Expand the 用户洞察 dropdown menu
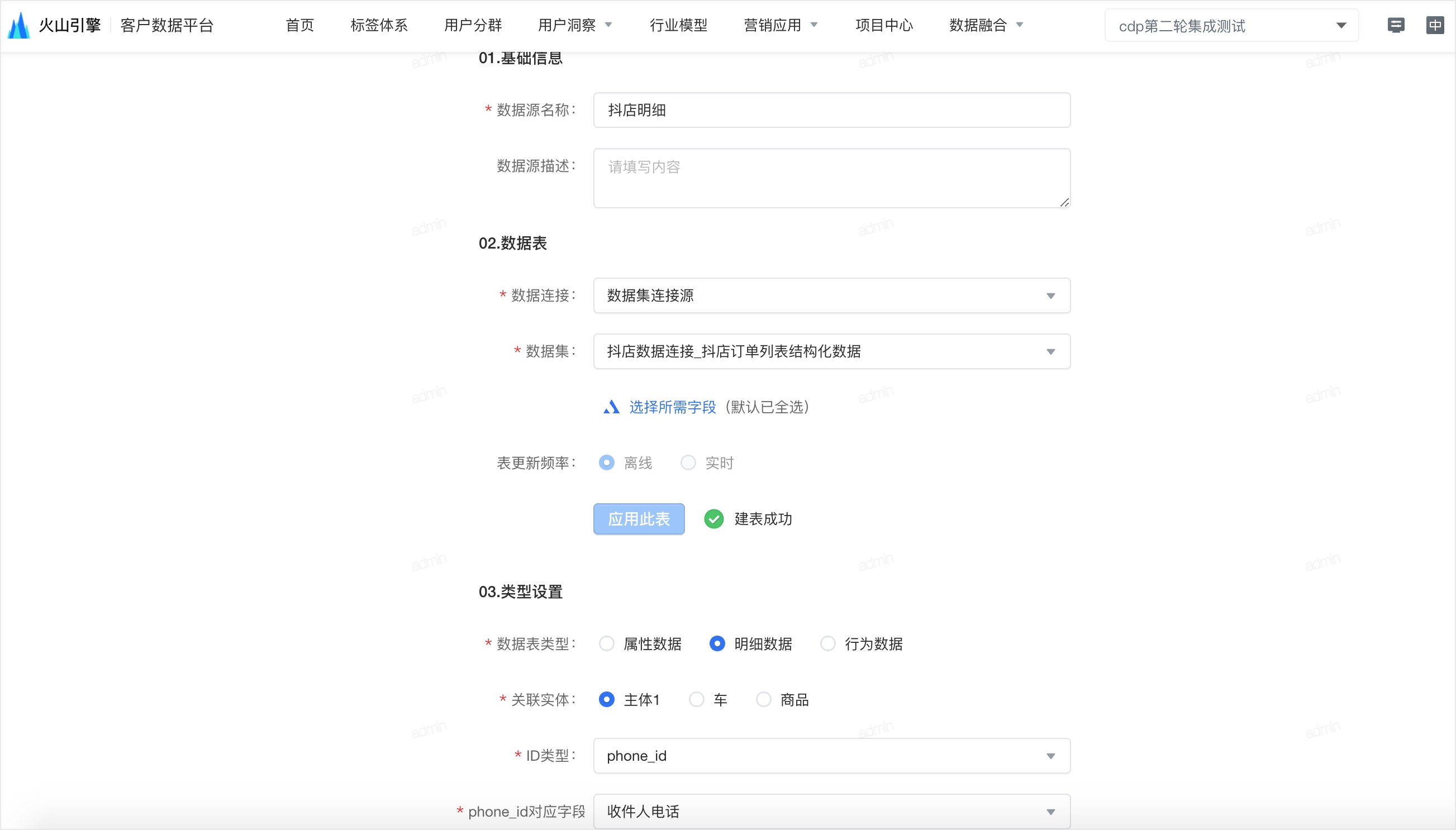The width and height of the screenshot is (1456, 830). click(x=575, y=25)
